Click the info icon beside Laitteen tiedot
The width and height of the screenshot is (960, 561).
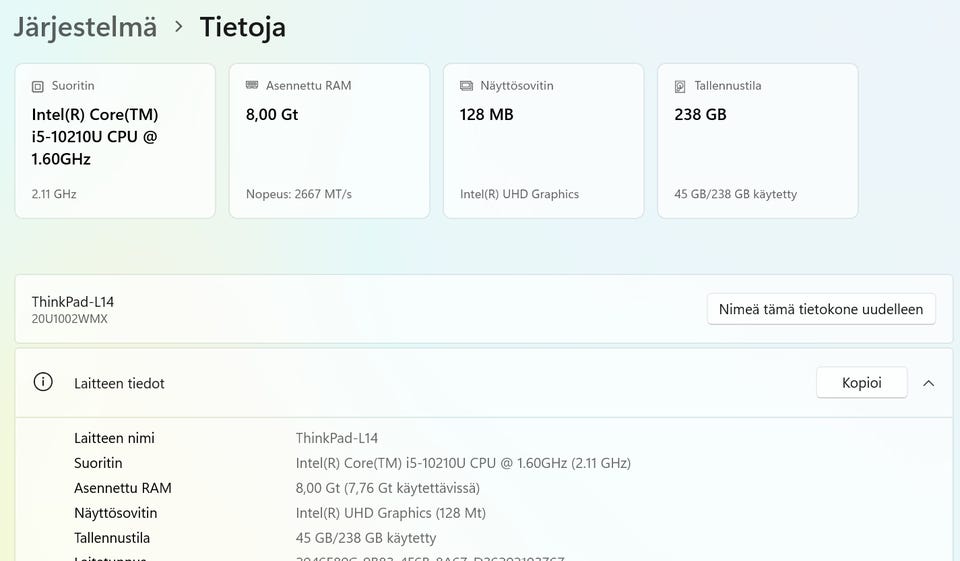point(43,382)
